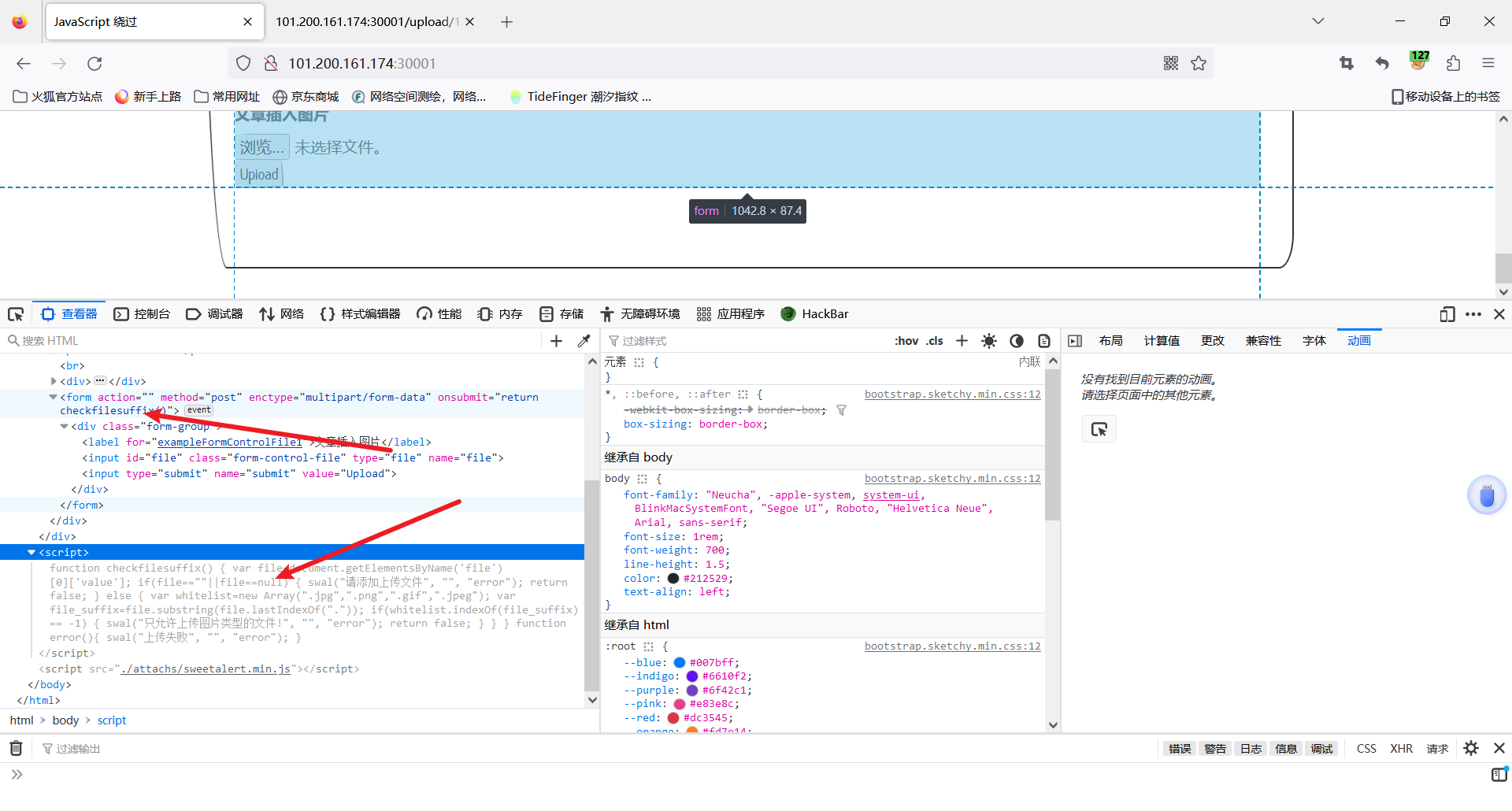Select body in the breadcrumb

(x=65, y=720)
